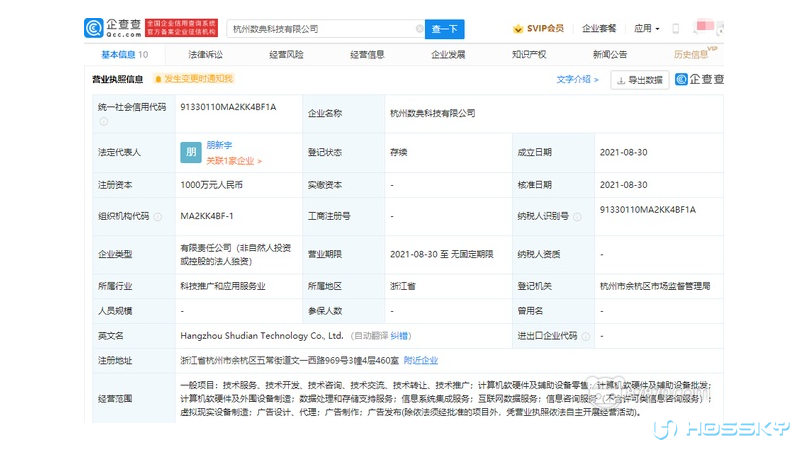This screenshot has height=450, width=800.
Task: Open 文字介绍 link
Action: (577, 79)
